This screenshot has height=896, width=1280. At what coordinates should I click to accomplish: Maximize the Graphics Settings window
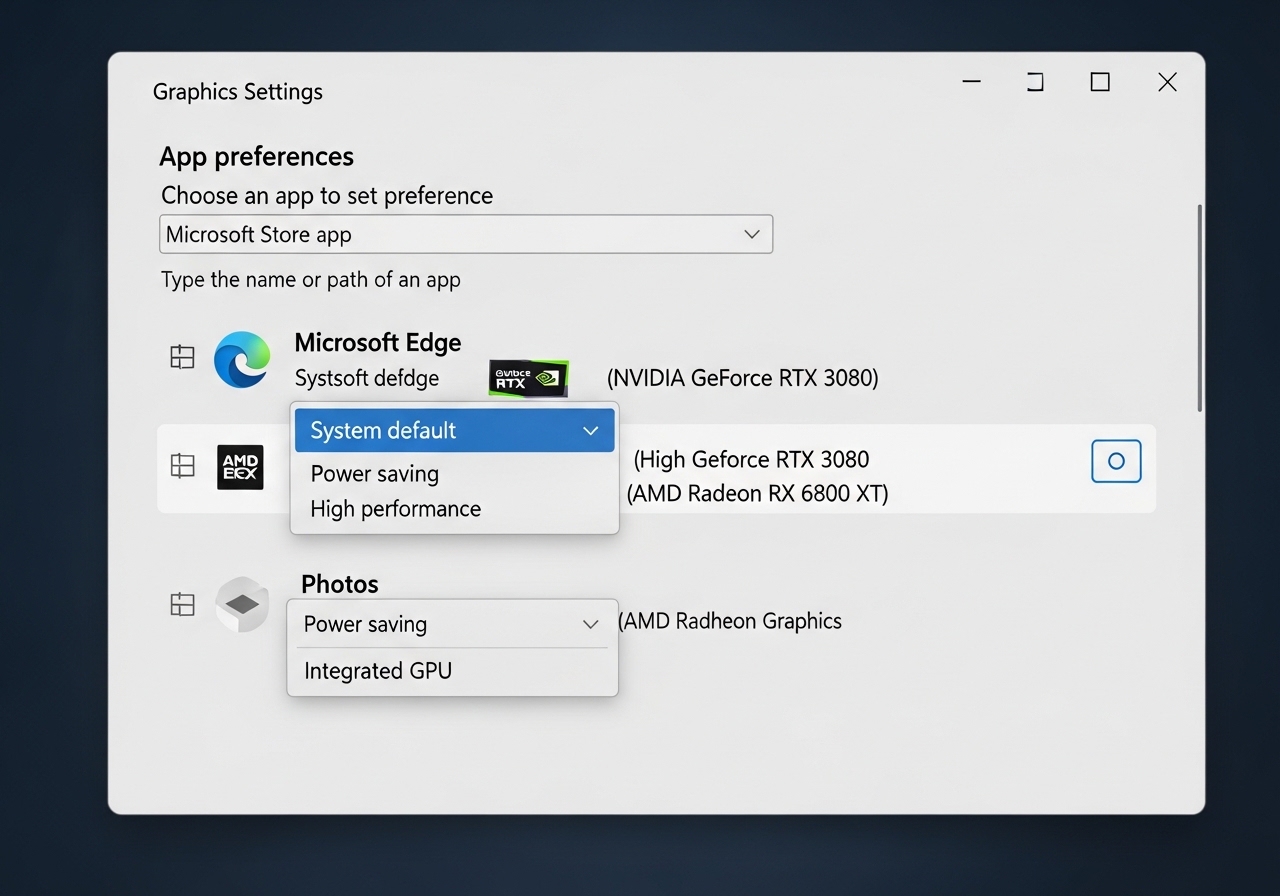[1100, 82]
